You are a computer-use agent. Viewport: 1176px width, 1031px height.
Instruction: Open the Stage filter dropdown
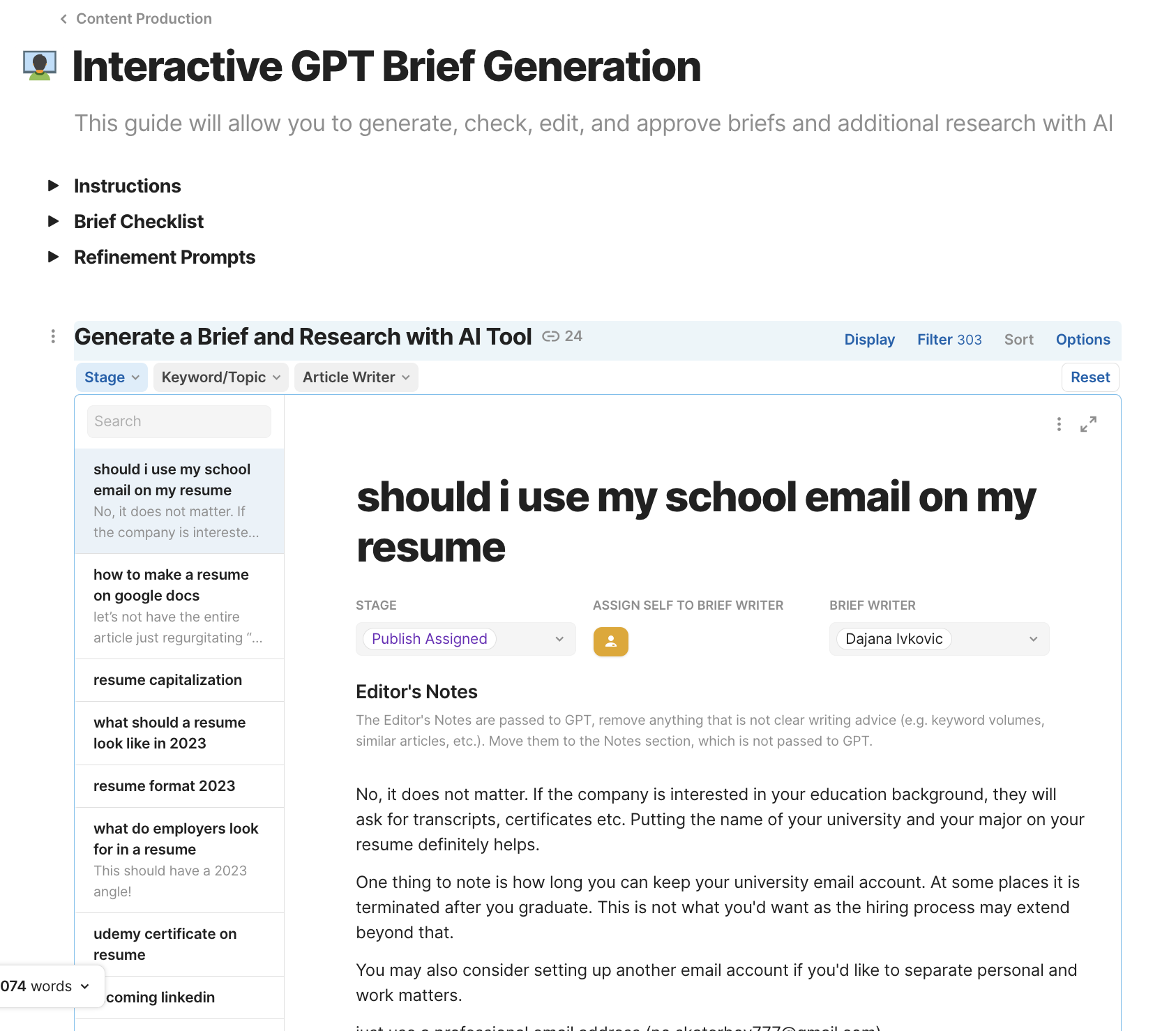tap(112, 377)
